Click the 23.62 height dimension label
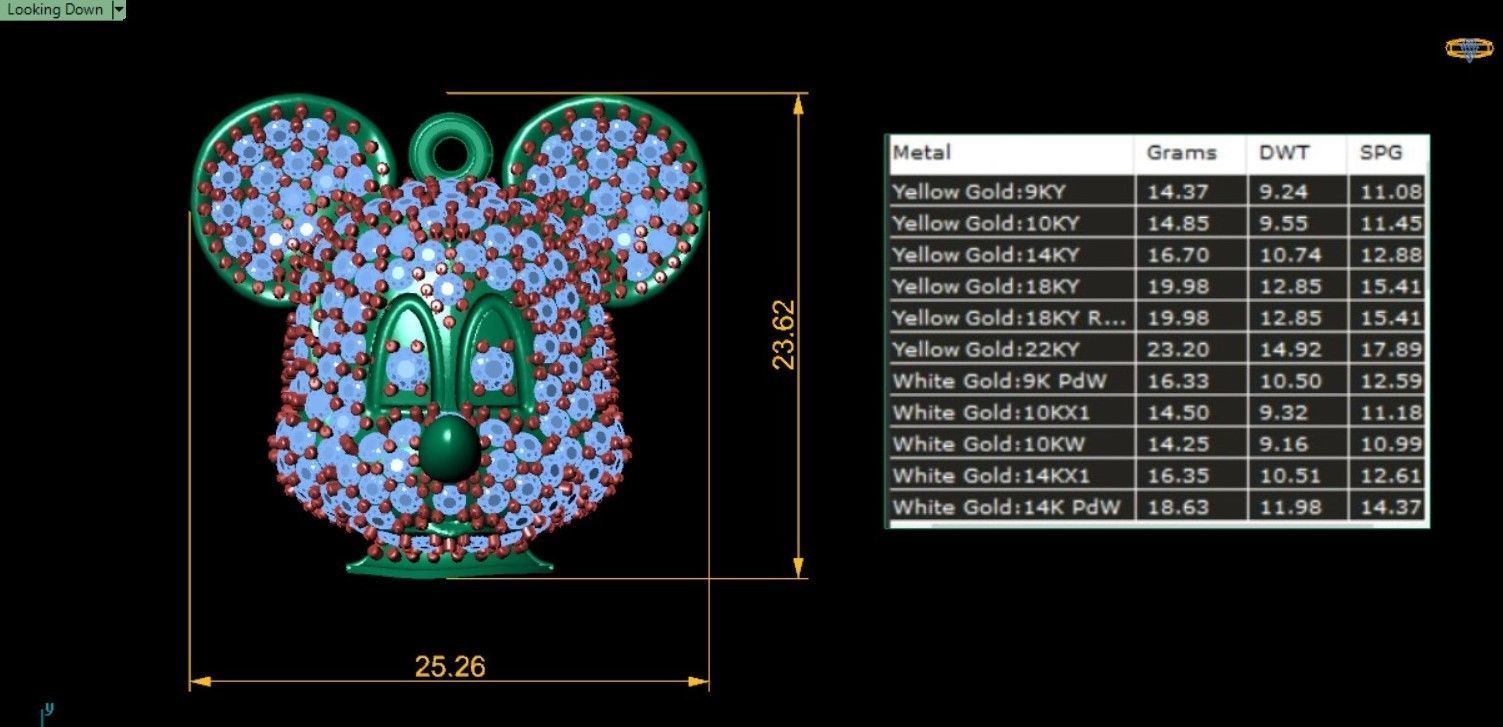Image resolution: width=1503 pixels, height=727 pixels. (x=784, y=335)
